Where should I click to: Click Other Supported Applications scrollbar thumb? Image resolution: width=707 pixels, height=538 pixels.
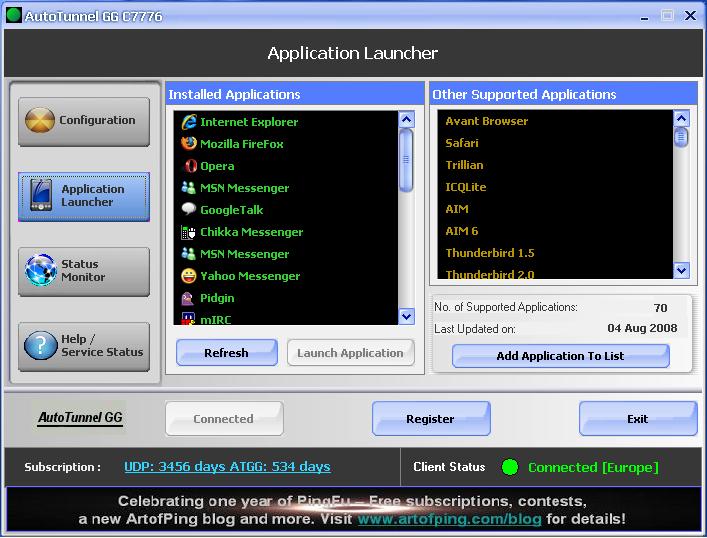(681, 137)
